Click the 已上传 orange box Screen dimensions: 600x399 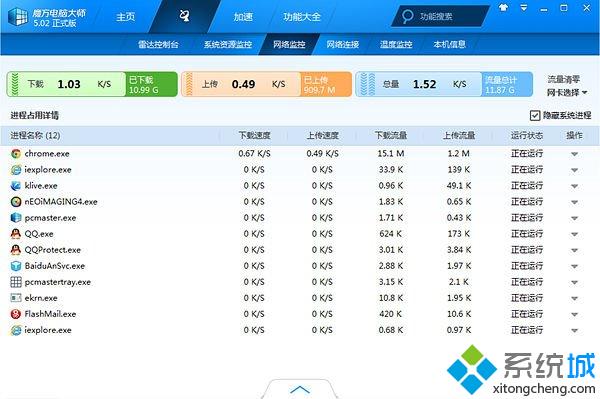326,84
